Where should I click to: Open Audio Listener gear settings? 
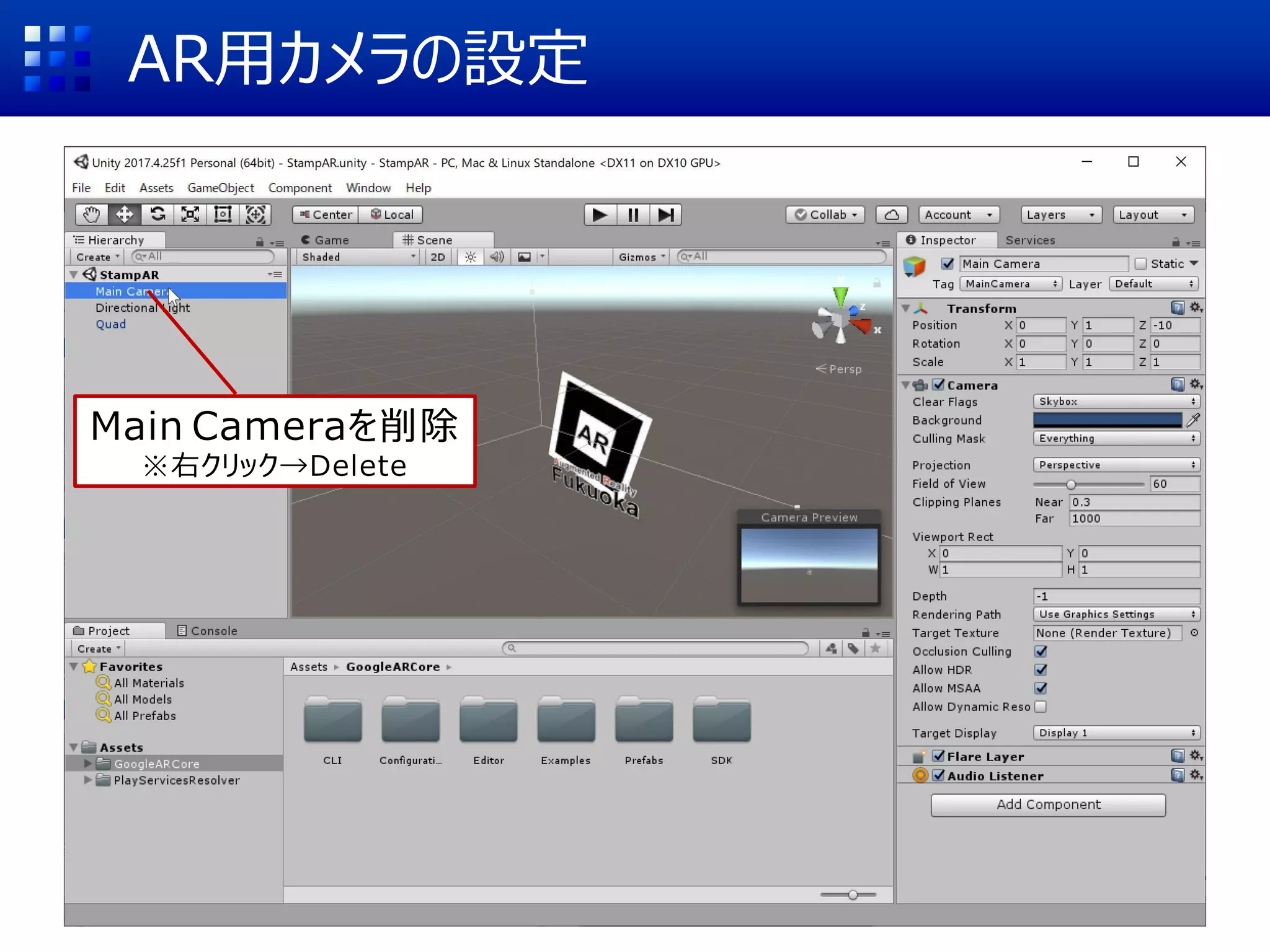(x=1196, y=775)
